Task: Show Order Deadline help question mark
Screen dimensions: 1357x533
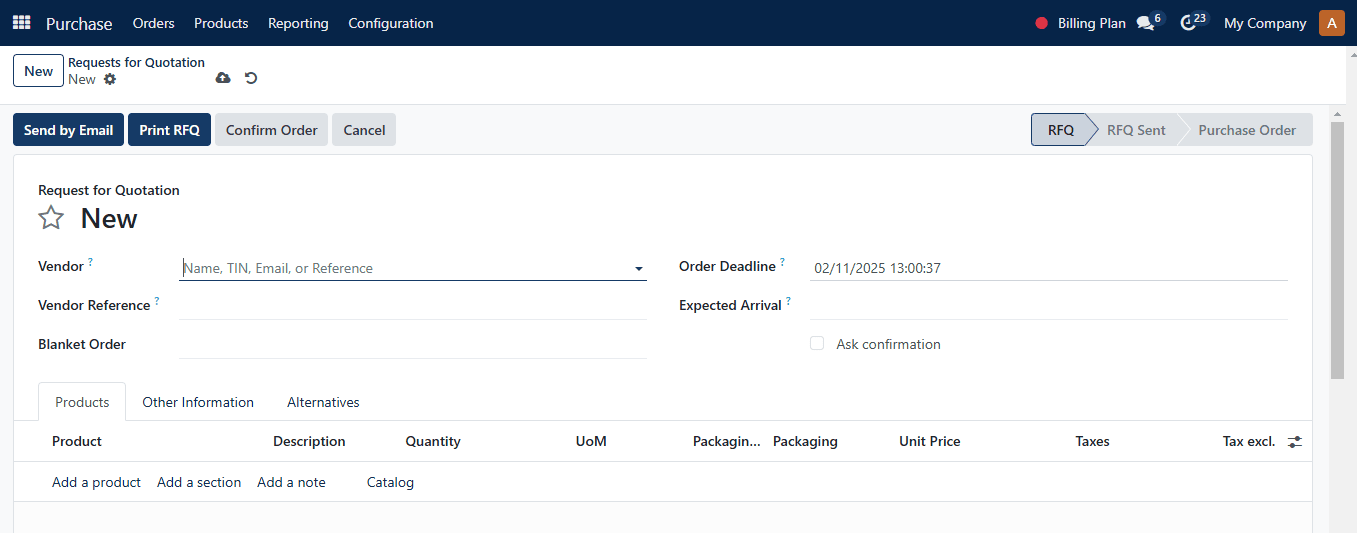Action: [x=783, y=262]
